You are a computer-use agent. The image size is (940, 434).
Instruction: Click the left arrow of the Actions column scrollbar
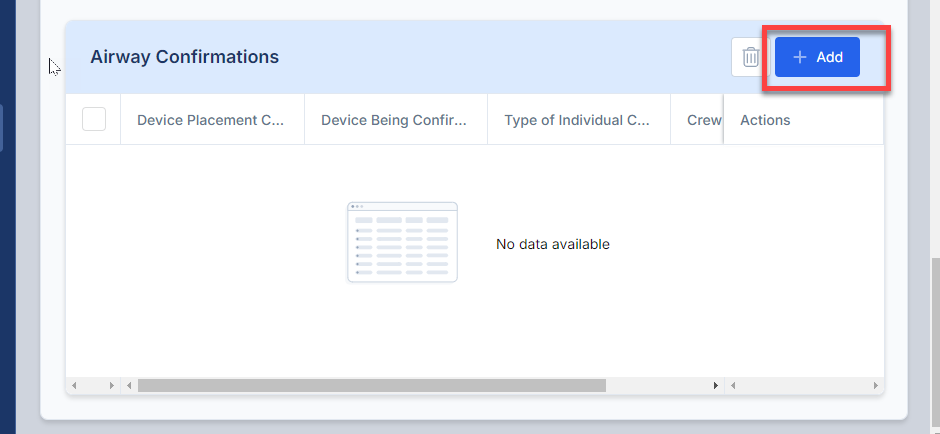pos(733,385)
